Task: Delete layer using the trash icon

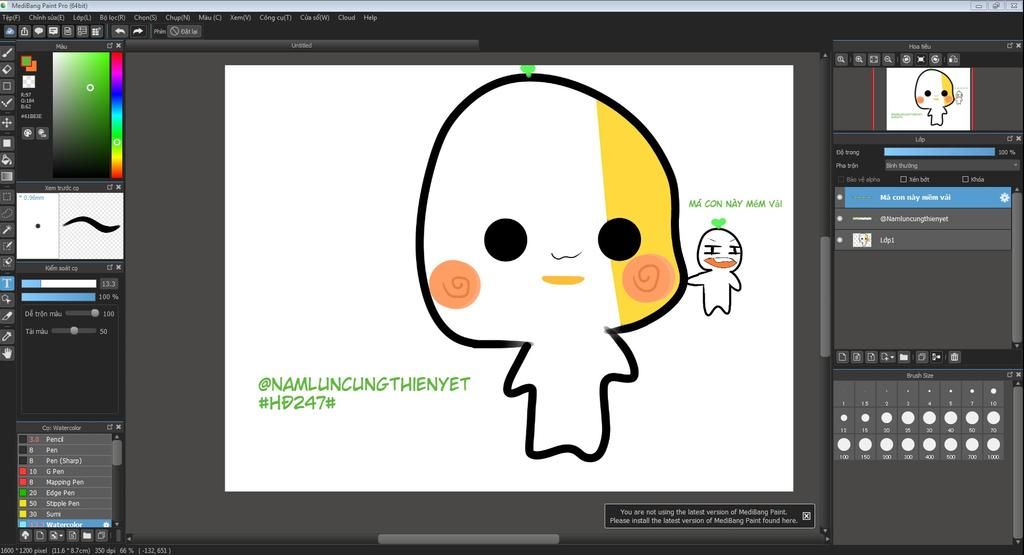Action: 954,357
